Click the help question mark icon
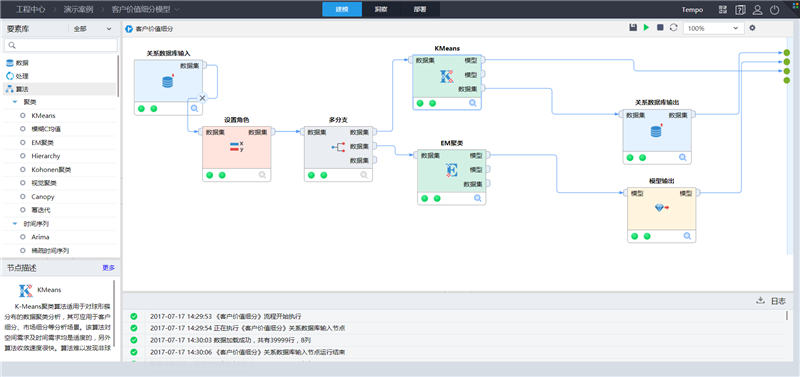 [x=740, y=10]
